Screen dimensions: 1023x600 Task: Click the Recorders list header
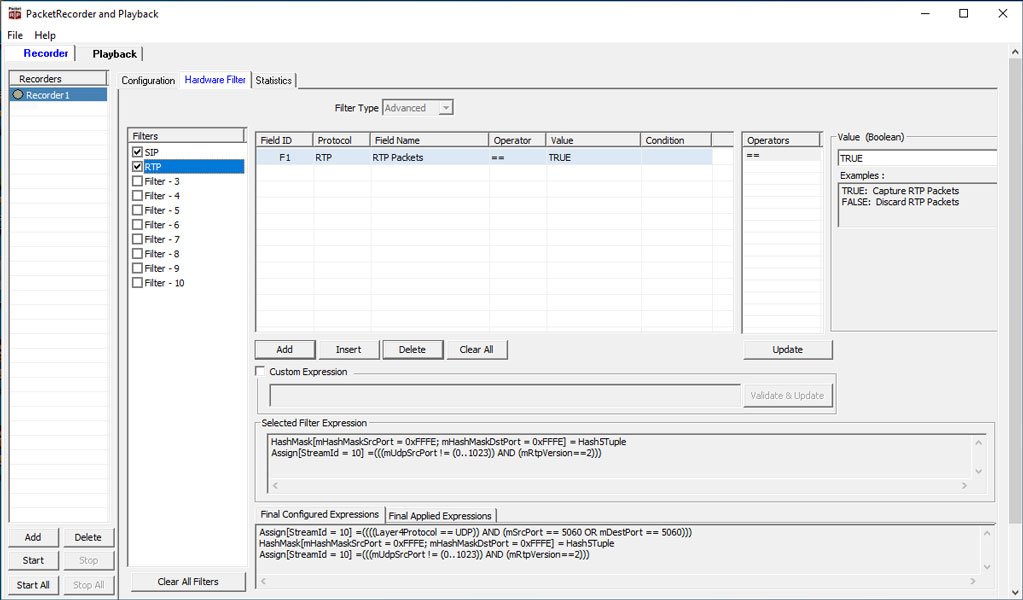click(59, 78)
